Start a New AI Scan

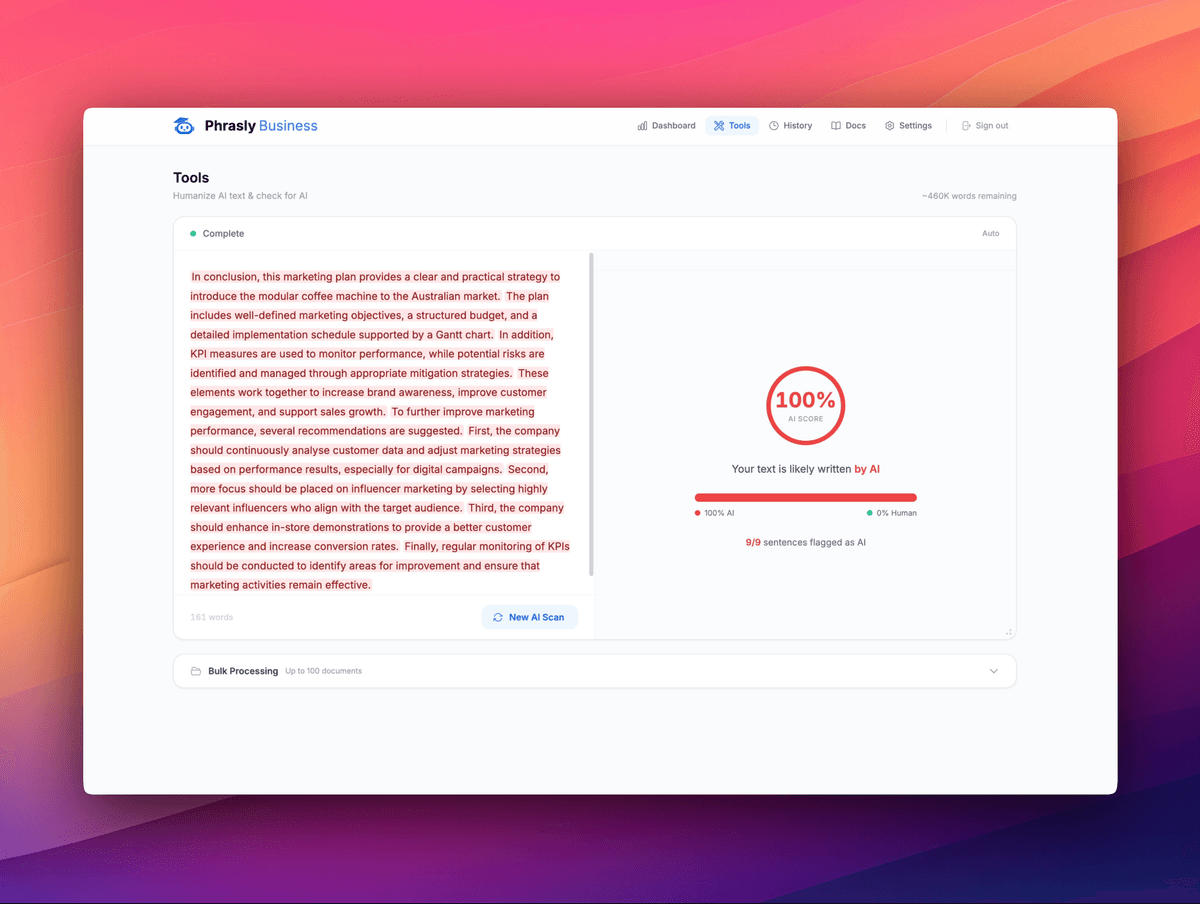coord(529,617)
